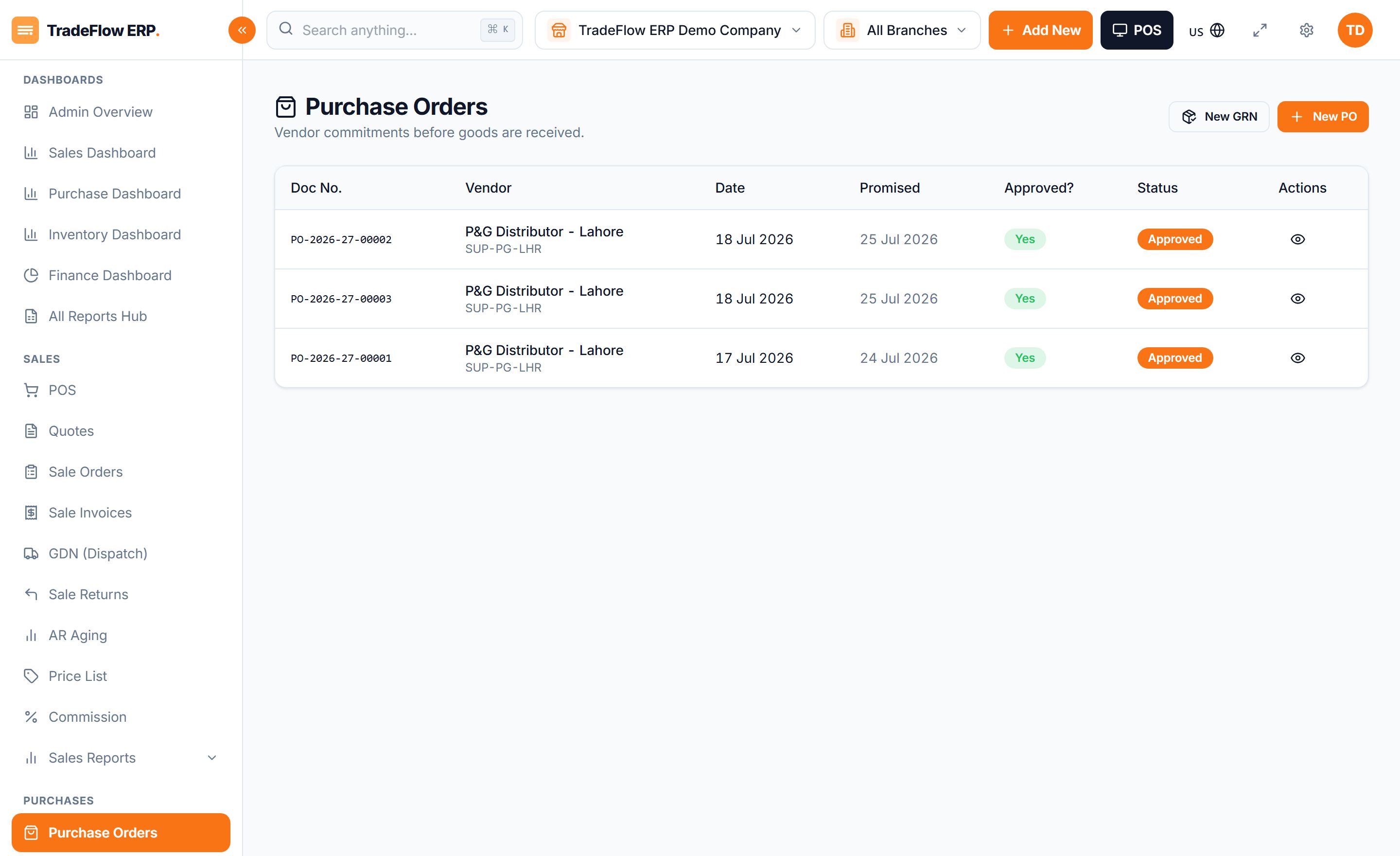The width and height of the screenshot is (1400, 856).
Task: Click promised date 24 Jul 2026
Action: (x=899, y=358)
